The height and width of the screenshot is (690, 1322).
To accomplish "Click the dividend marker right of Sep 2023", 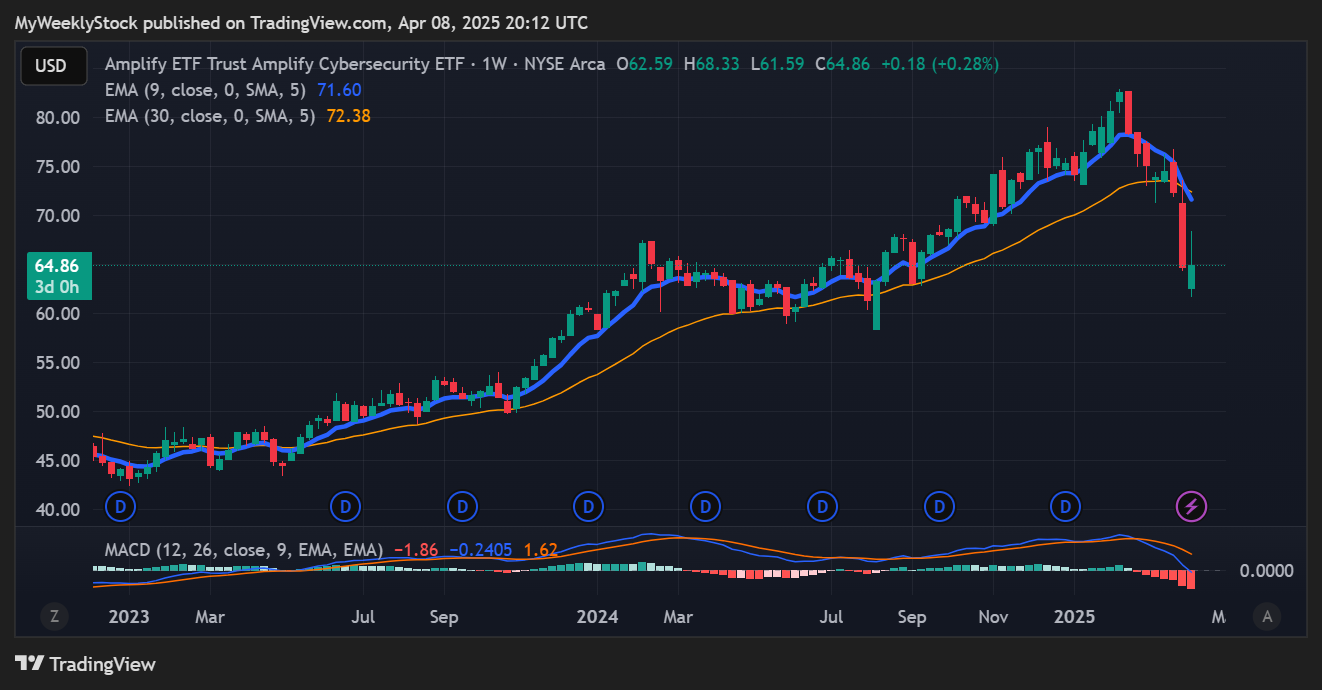I will [x=462, y=506].
